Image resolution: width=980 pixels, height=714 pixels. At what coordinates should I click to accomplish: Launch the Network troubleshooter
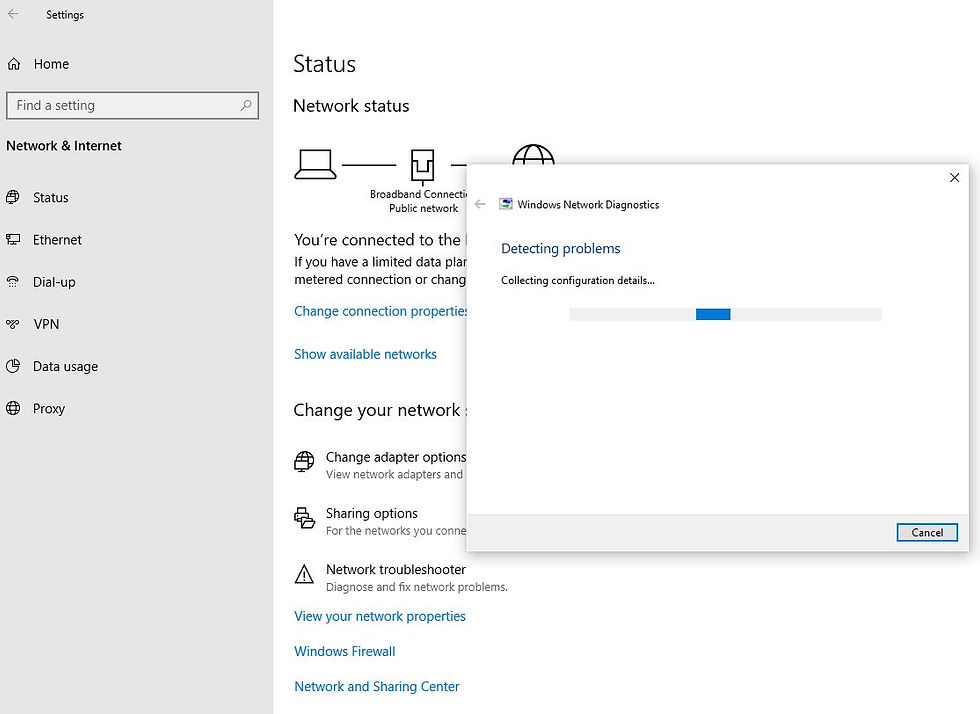tap(396, 570)
